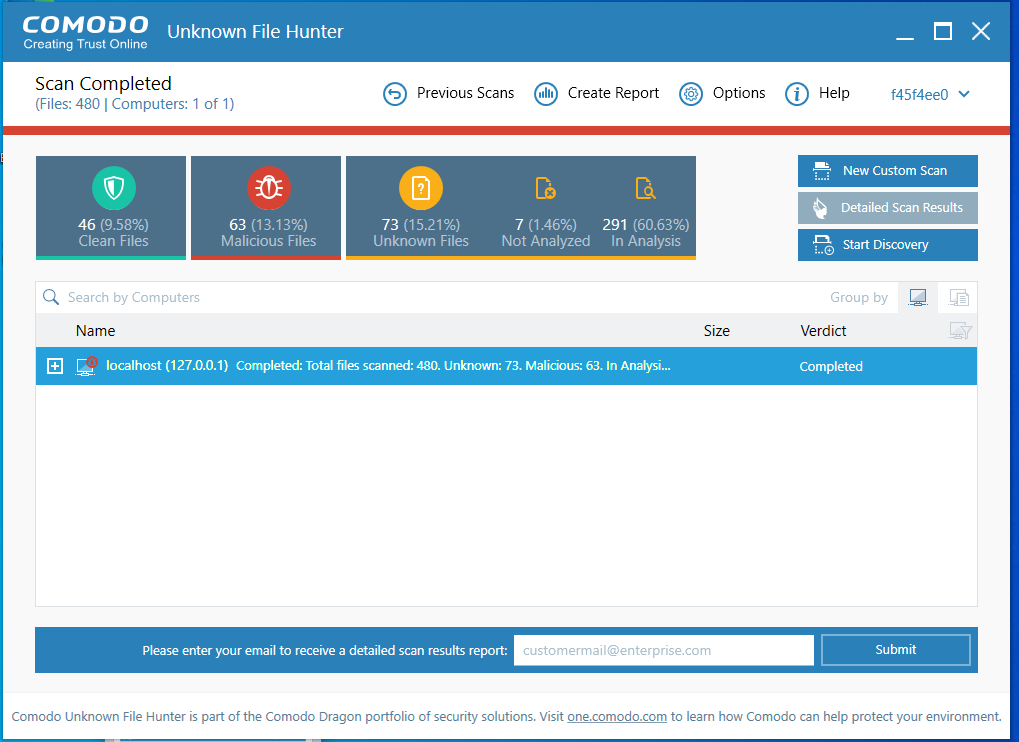
Task: Sort by the Verdict column header
Action: tap(823, 331)
